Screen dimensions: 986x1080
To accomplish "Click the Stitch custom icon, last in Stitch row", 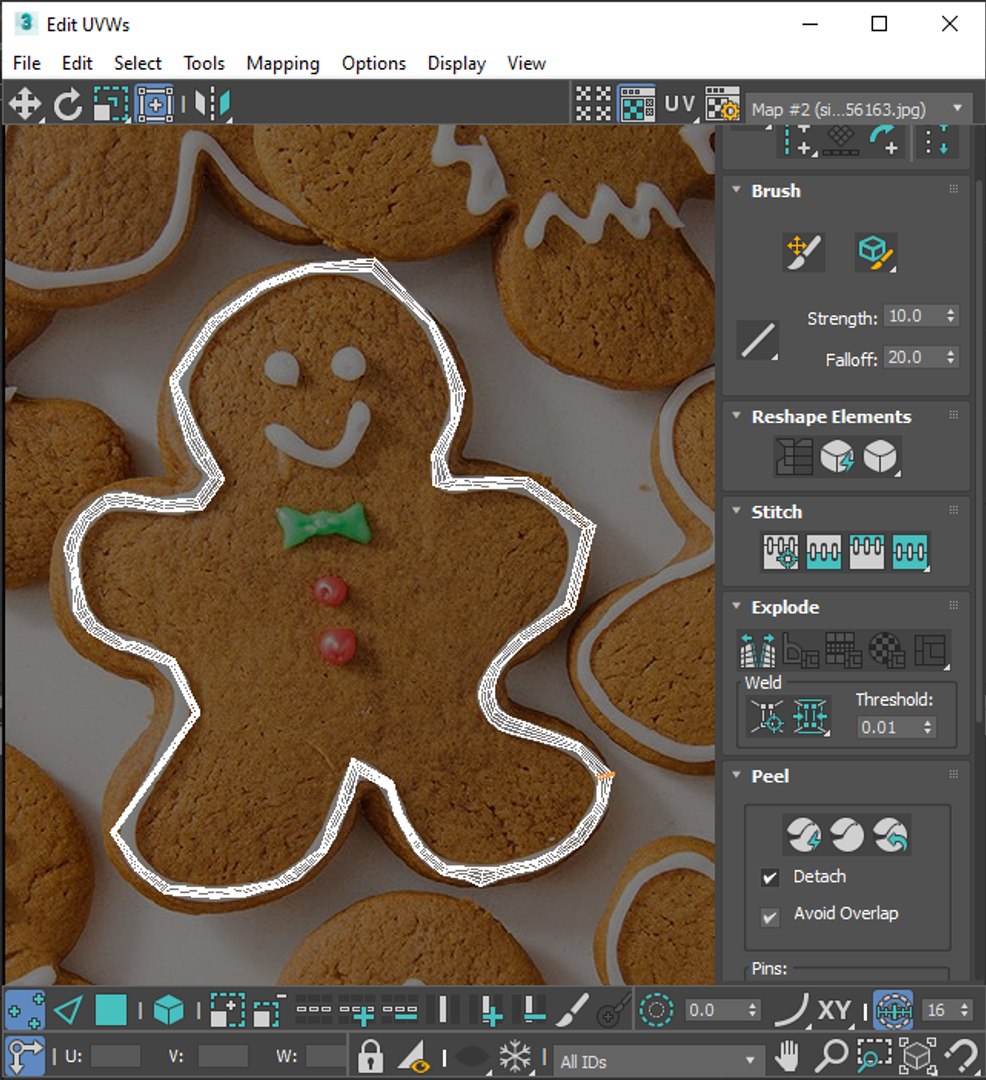I will 910,552.
